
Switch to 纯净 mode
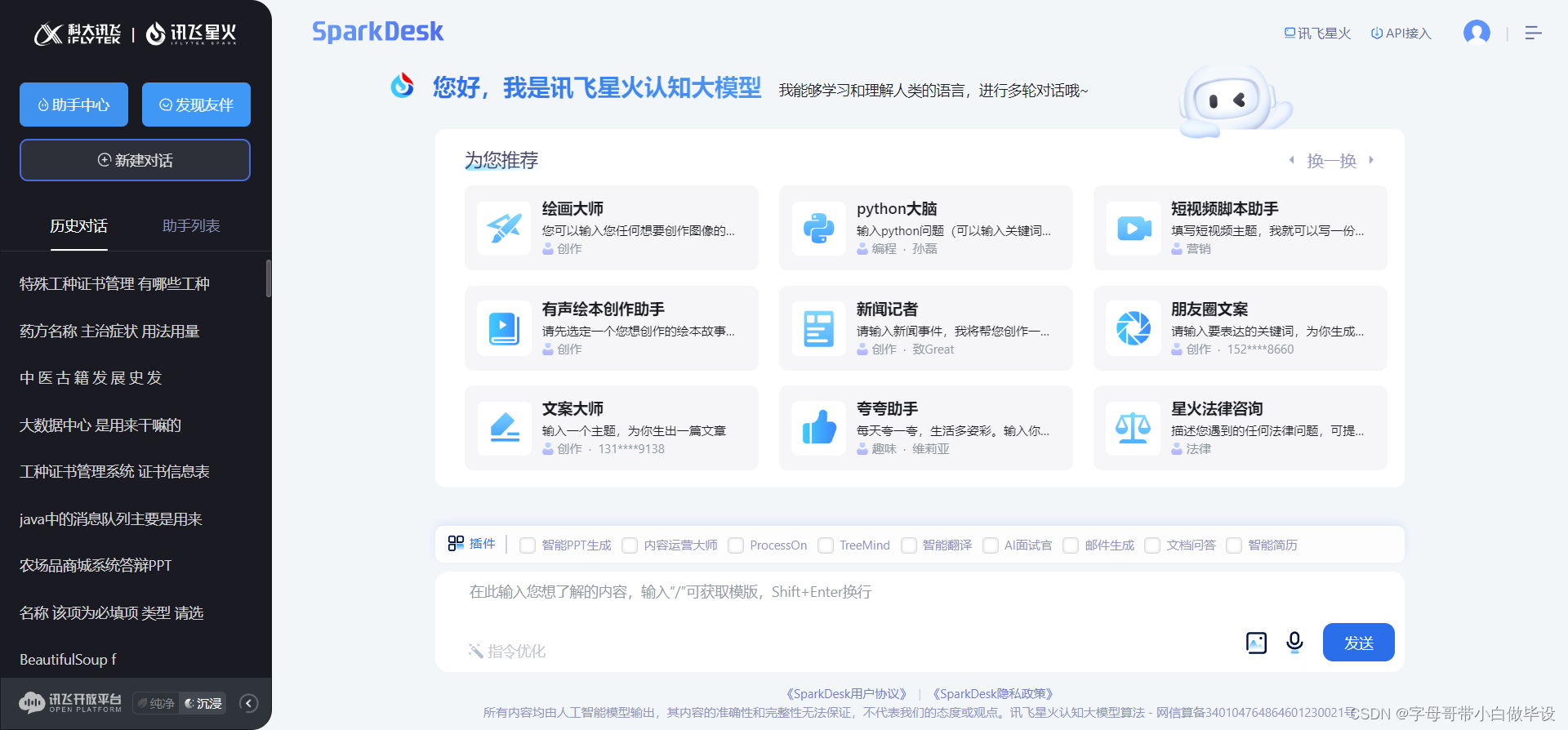(156, 703)
